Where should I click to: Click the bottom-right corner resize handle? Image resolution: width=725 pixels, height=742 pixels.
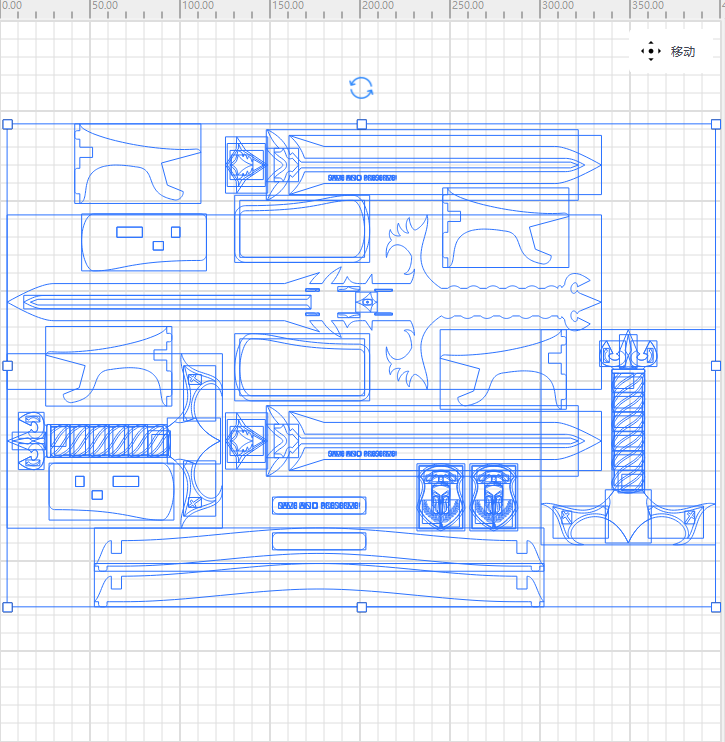(716, 607)
